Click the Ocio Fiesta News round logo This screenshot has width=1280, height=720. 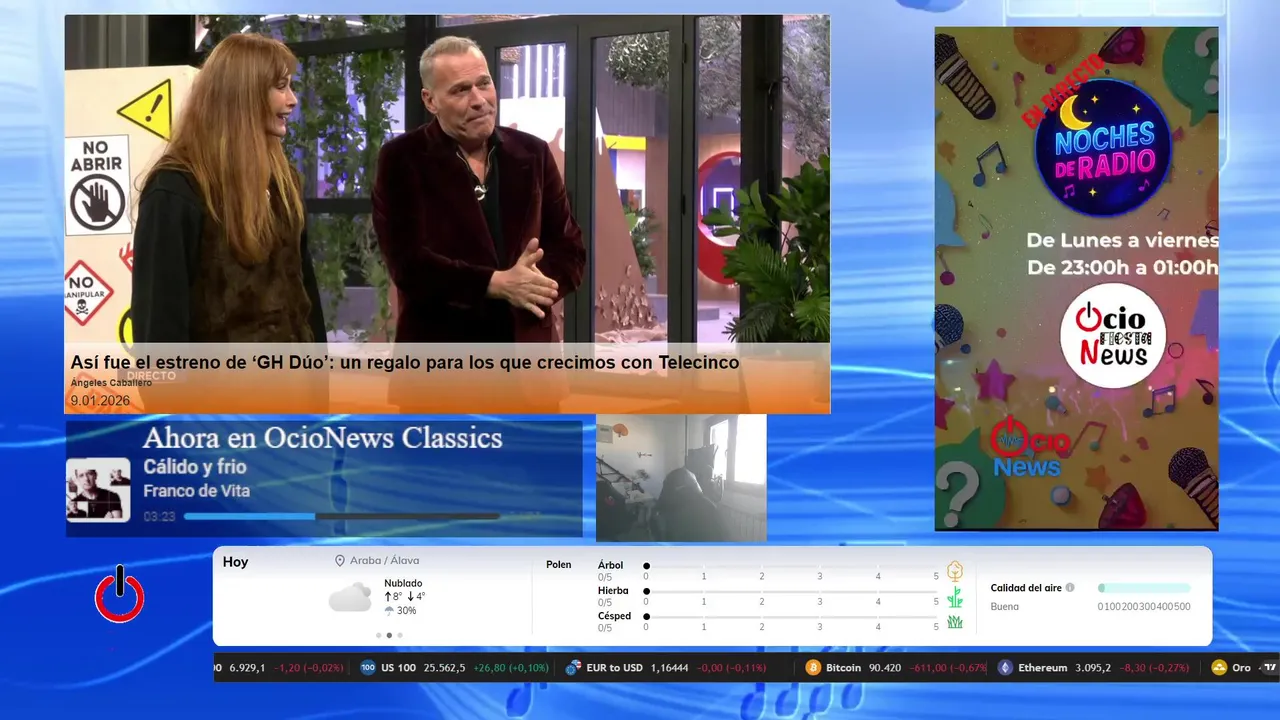(x=1113, y=336)
